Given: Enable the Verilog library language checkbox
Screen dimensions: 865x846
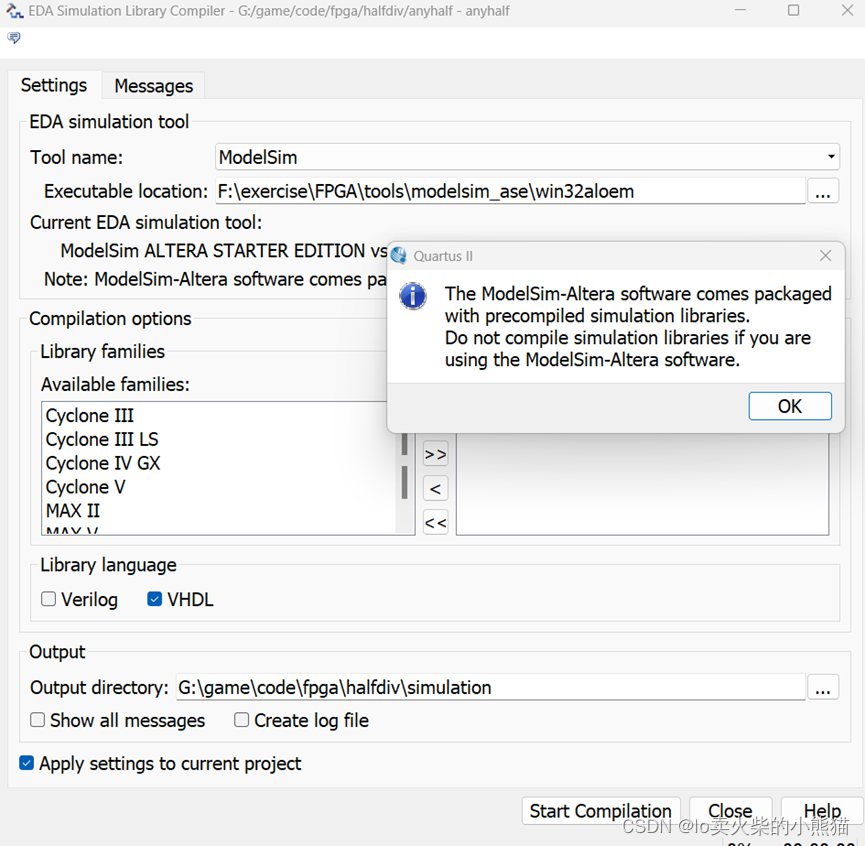Looking at the screenshot, I should coord(49,600).
